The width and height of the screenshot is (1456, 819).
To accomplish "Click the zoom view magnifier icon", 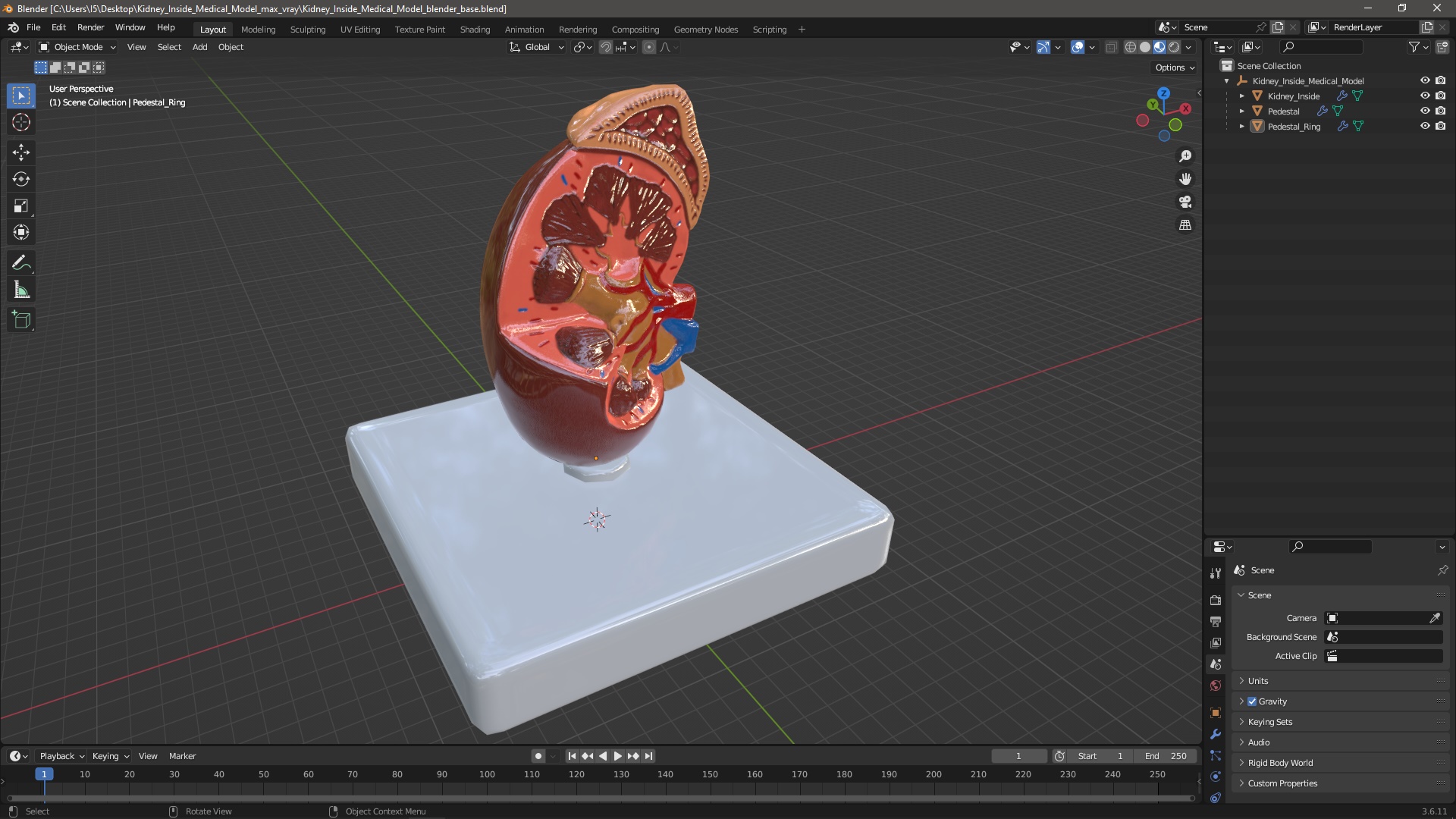I will pos(1185,156).
